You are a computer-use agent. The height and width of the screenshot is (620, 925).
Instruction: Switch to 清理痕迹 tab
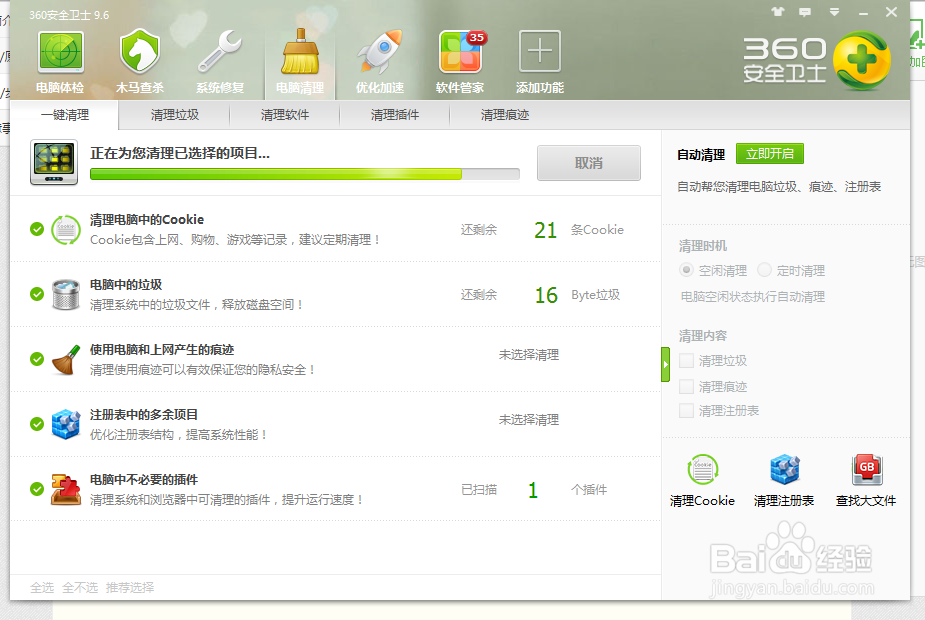coord(504,115)
